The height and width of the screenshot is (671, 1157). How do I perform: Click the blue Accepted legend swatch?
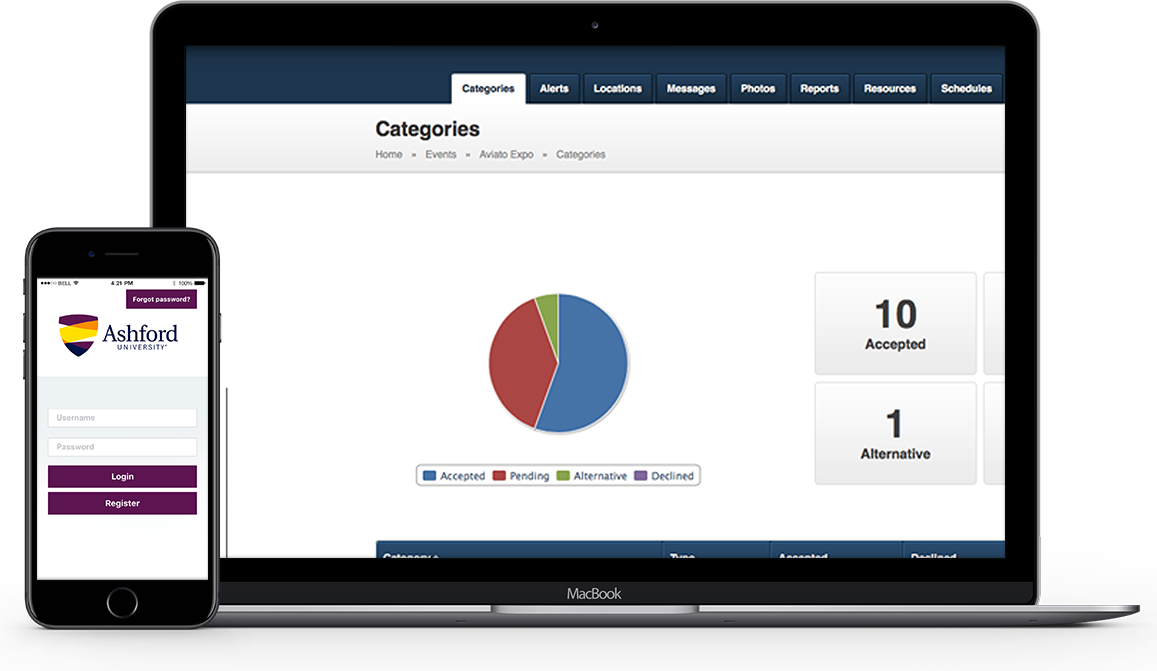point(430,476)
